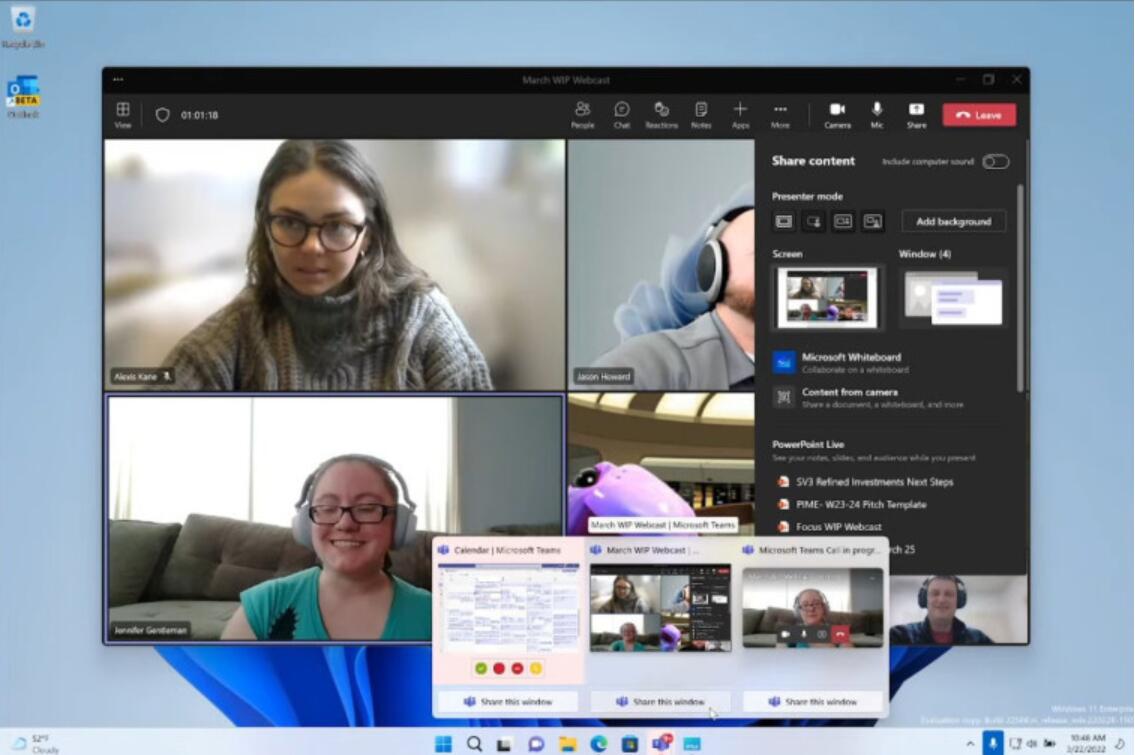Open the More actions menu
Viewport: 1135px width, 755px height.
coord(780,114)
